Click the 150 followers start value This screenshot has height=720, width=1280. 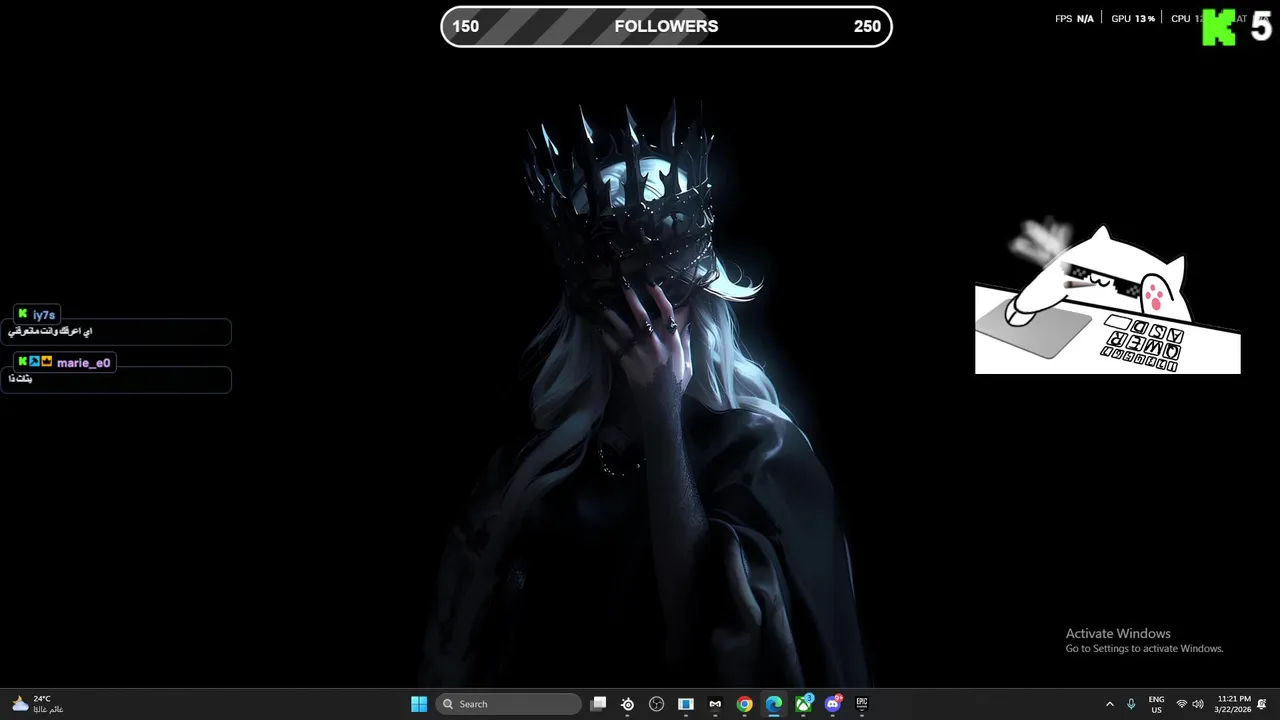coord(465,27)
